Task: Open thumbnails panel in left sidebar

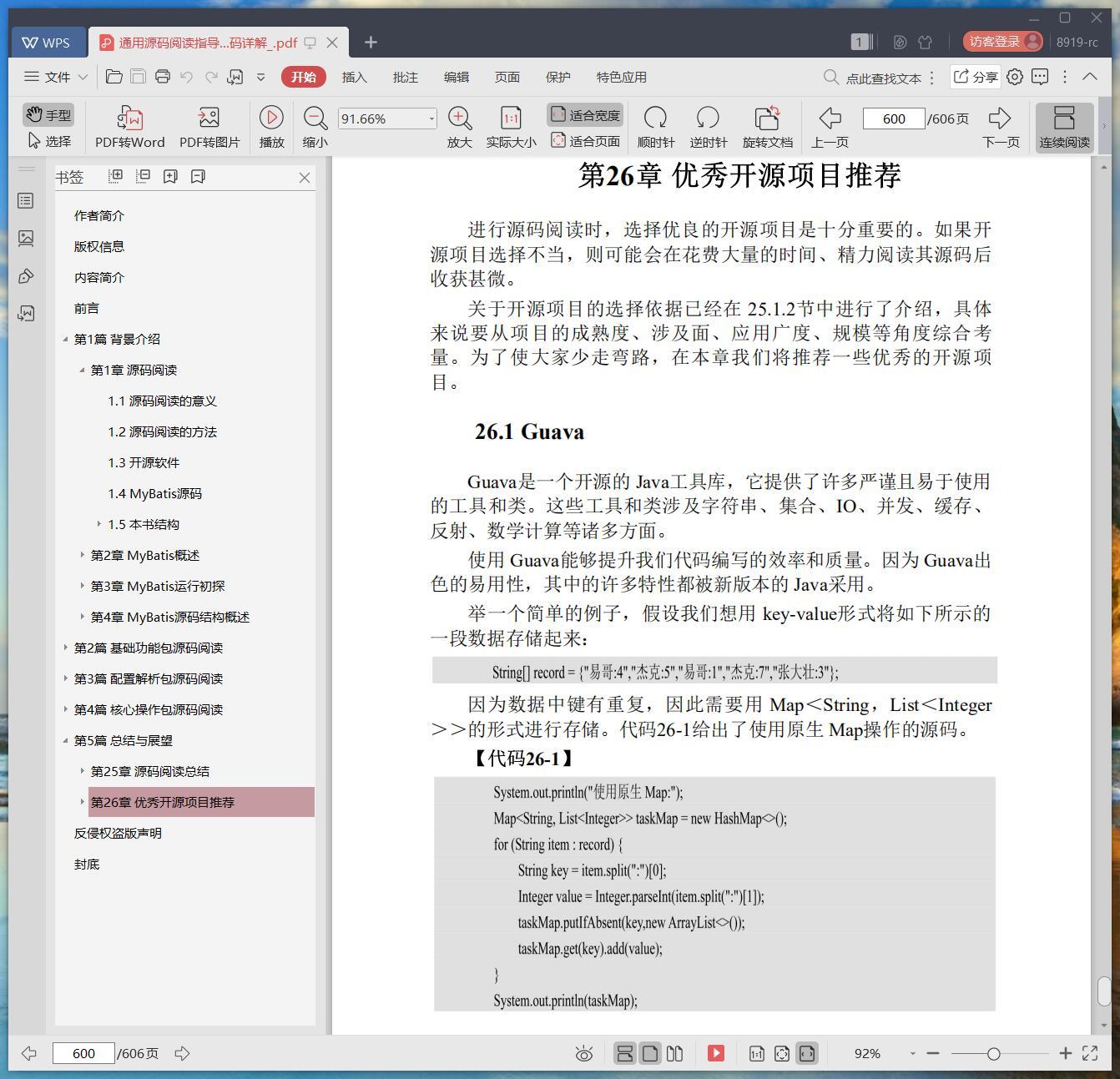Action: [26, 239]
